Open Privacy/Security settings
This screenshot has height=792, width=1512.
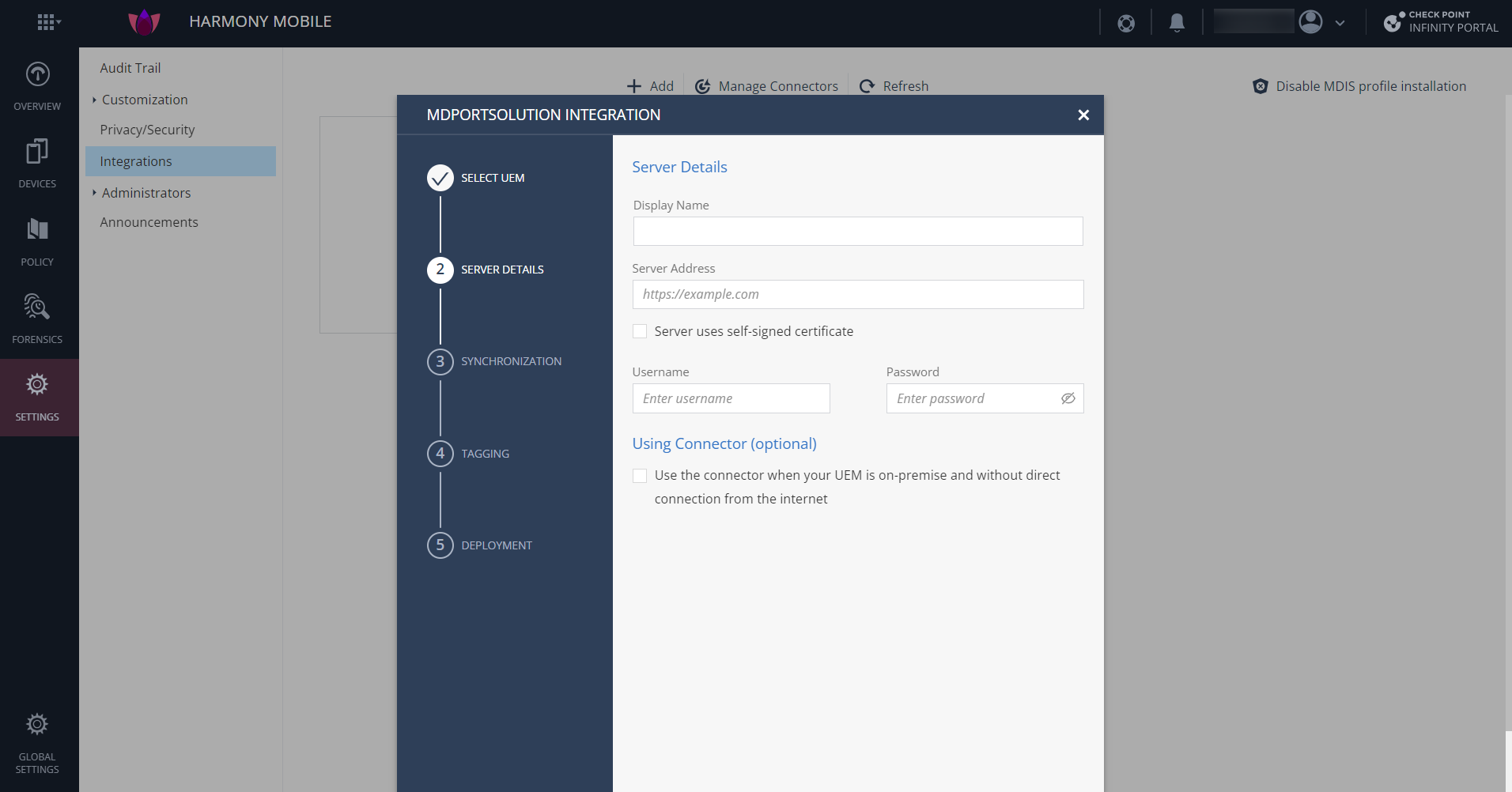coord(147,130)
